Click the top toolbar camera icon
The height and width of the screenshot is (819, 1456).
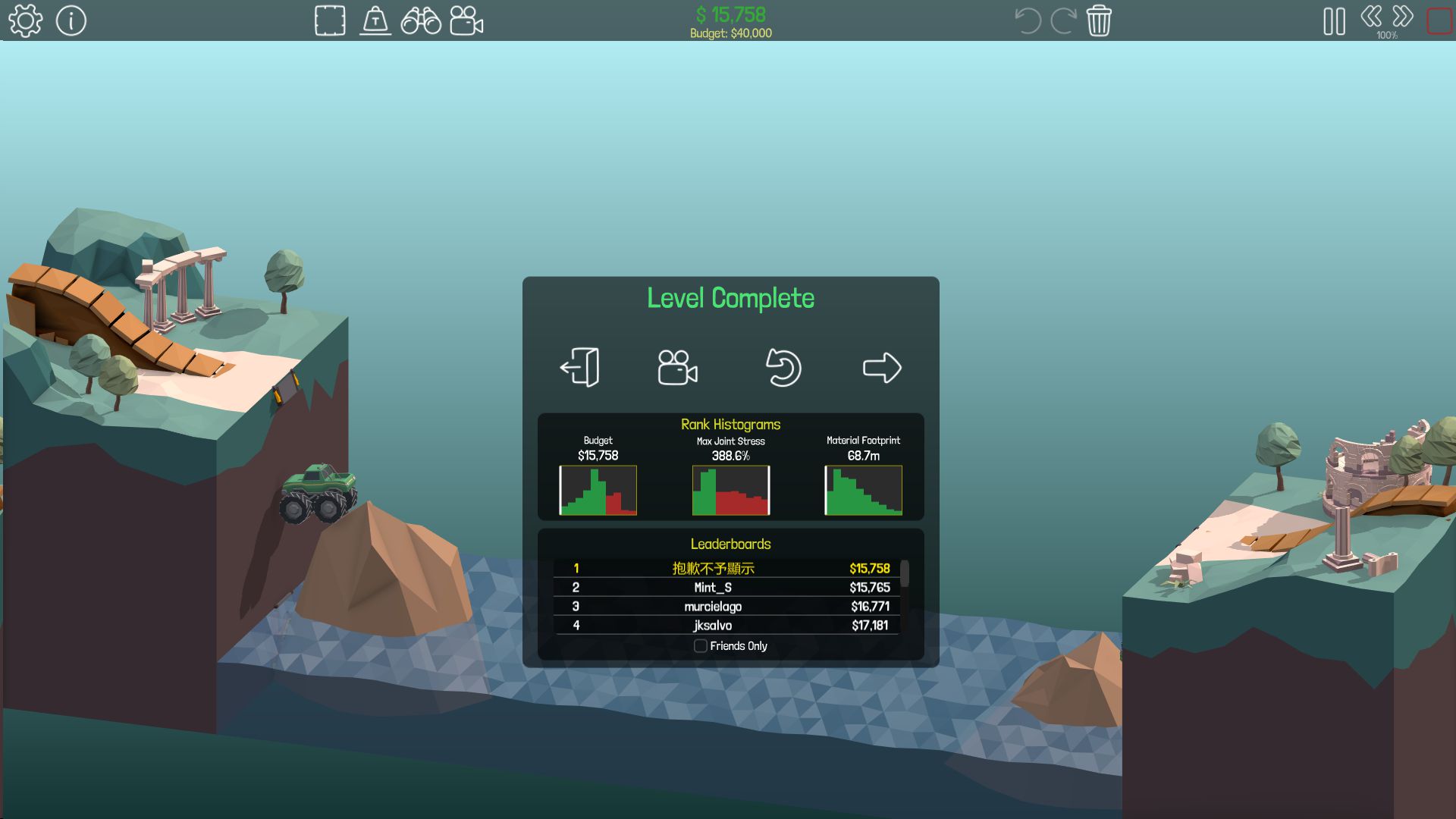coord(466,20)
